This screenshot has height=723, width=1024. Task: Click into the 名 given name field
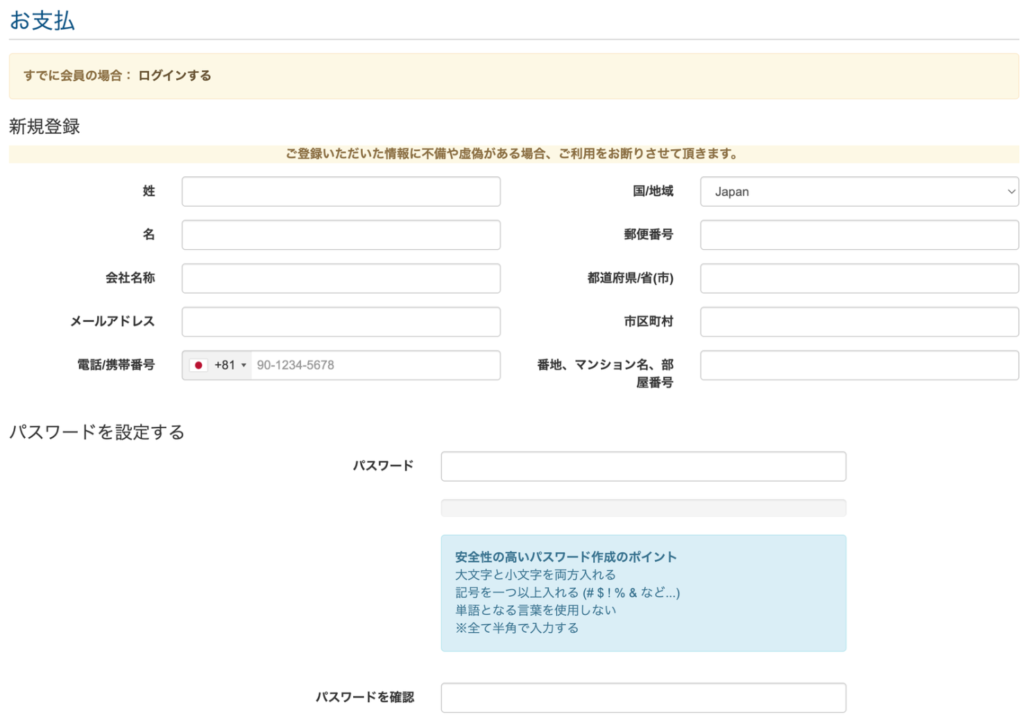coord(341,235)
